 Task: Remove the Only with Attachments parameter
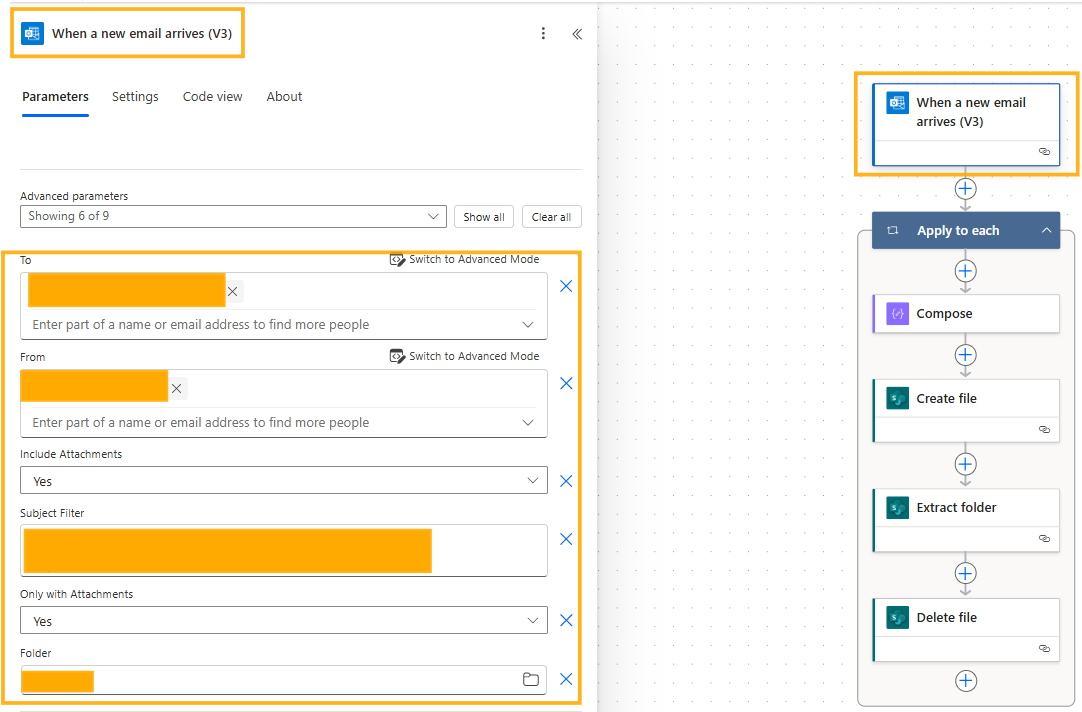[x=566, y=620]
